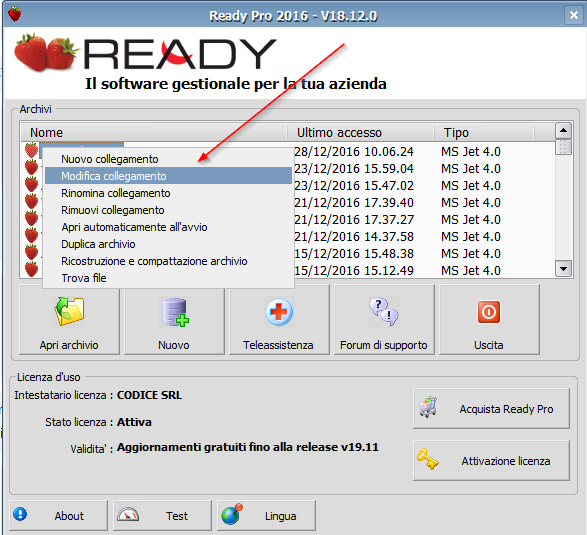
Task: Click the archive list scroll up arrow
Action: click(x=563, y=131)
